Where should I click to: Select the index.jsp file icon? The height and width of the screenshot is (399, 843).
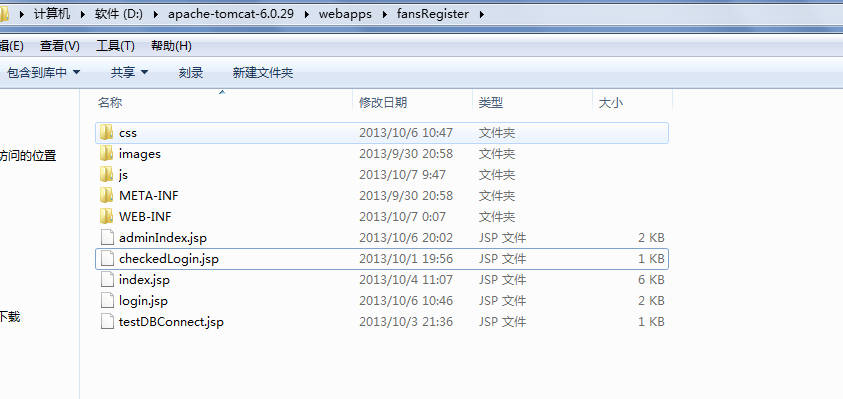tap(108, 280)
